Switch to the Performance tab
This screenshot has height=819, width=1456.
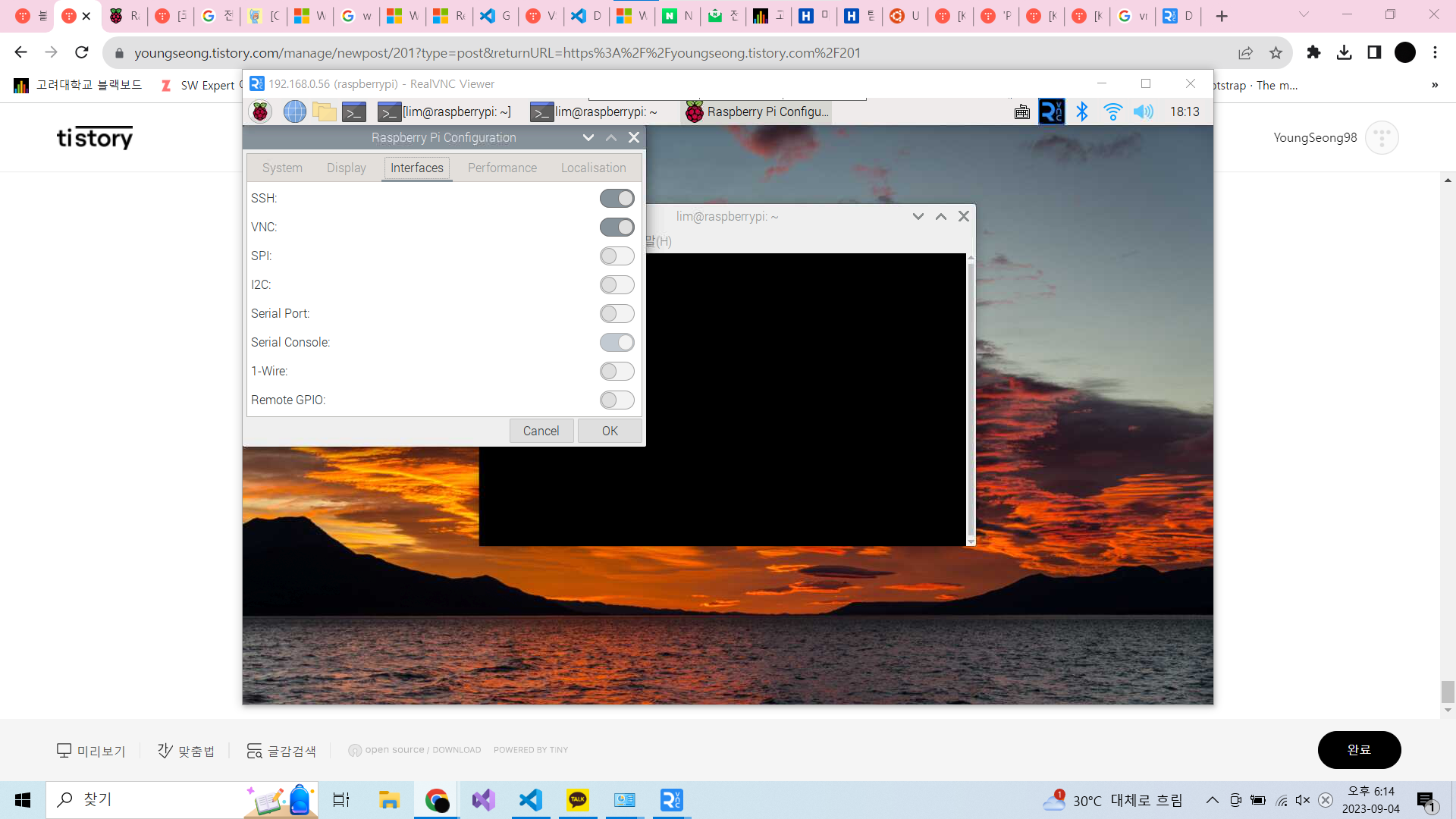[502, 168]
